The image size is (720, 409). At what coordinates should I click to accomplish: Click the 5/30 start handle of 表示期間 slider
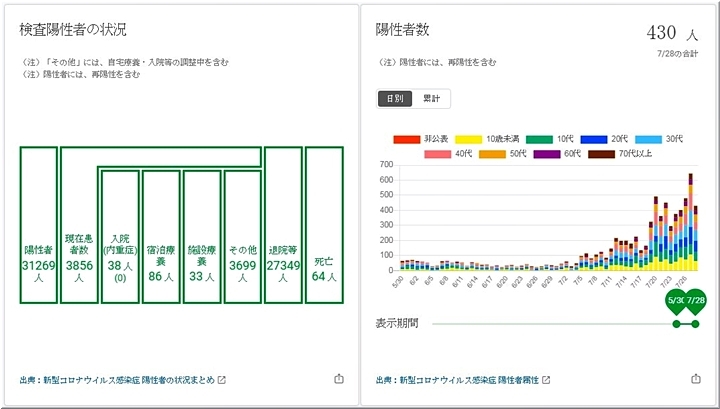coord(677,324)
